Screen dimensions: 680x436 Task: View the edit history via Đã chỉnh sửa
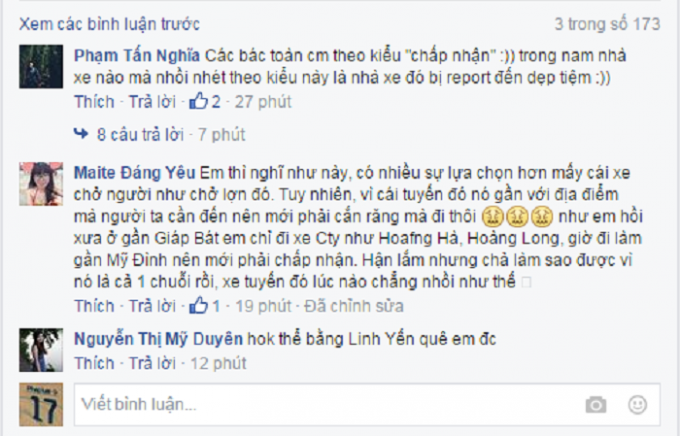click(354, 306)
